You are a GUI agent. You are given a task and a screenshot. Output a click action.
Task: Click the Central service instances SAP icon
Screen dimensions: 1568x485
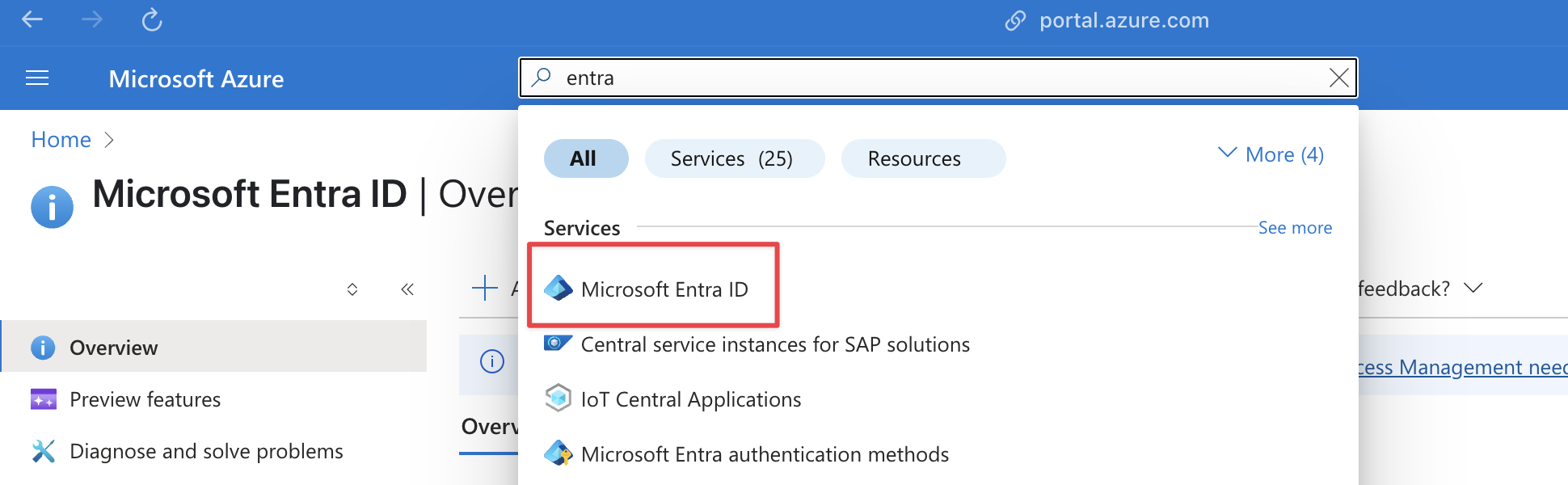click(558, 344)
